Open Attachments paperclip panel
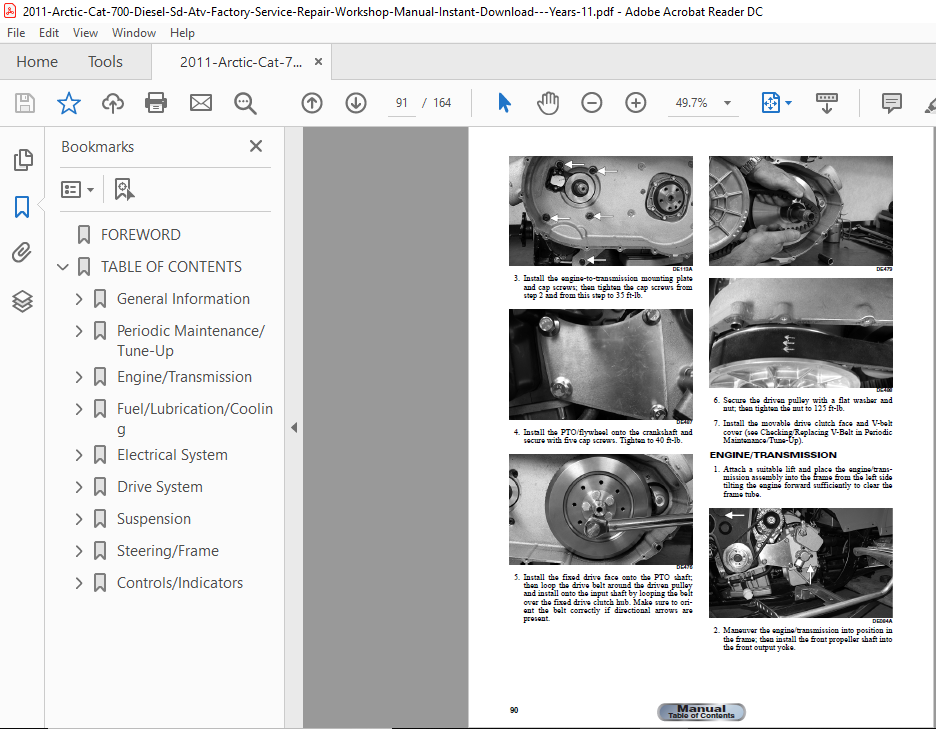The height and width of the screenshot is (729, 936). 22,253
